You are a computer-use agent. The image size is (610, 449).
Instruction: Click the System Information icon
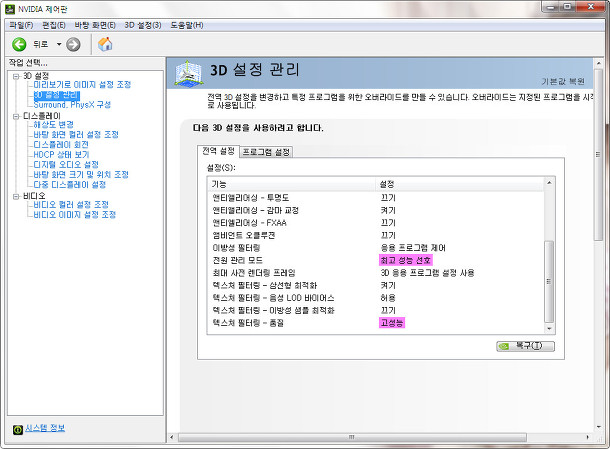click(x=18, y=430)
